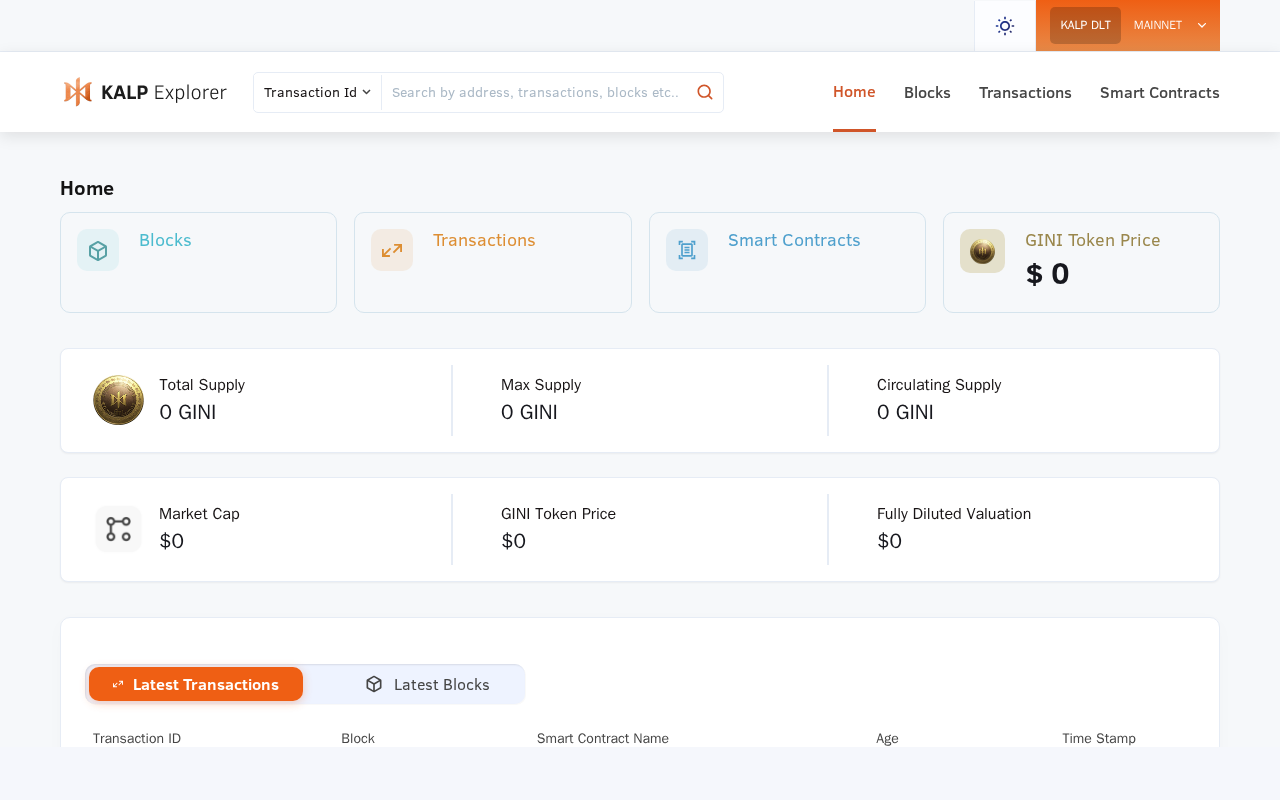Click the Transactions arrows card icon
Screen dimensions: 1280x800
(x=392, y=250)
